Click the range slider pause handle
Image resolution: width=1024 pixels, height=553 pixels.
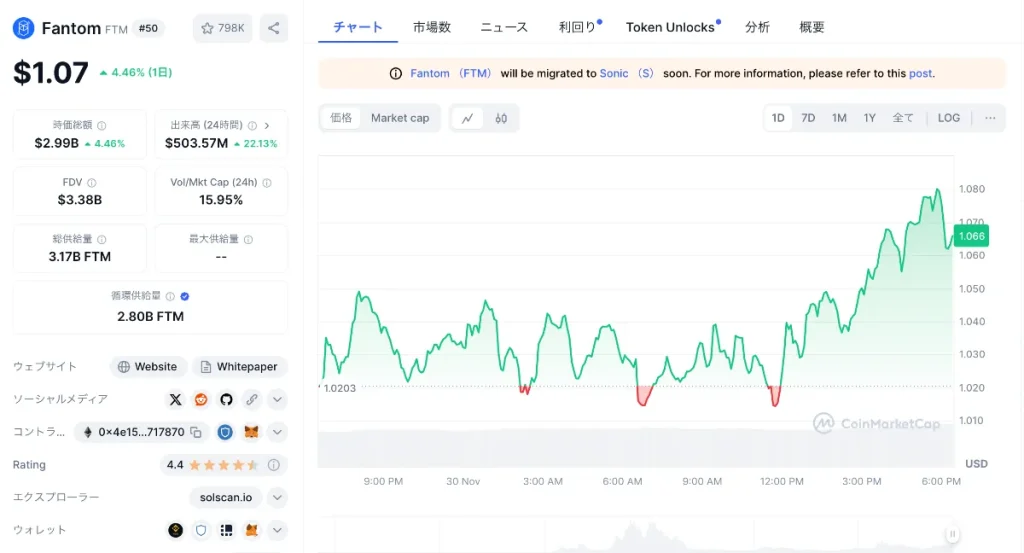pos(952,535)
